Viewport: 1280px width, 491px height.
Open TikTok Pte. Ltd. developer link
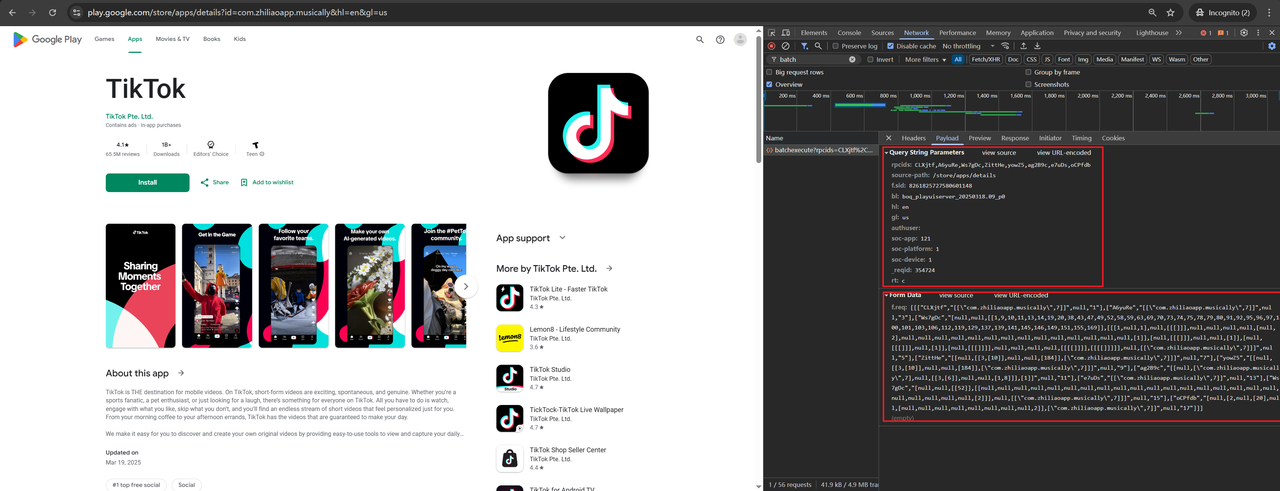(x=129, y=117)
